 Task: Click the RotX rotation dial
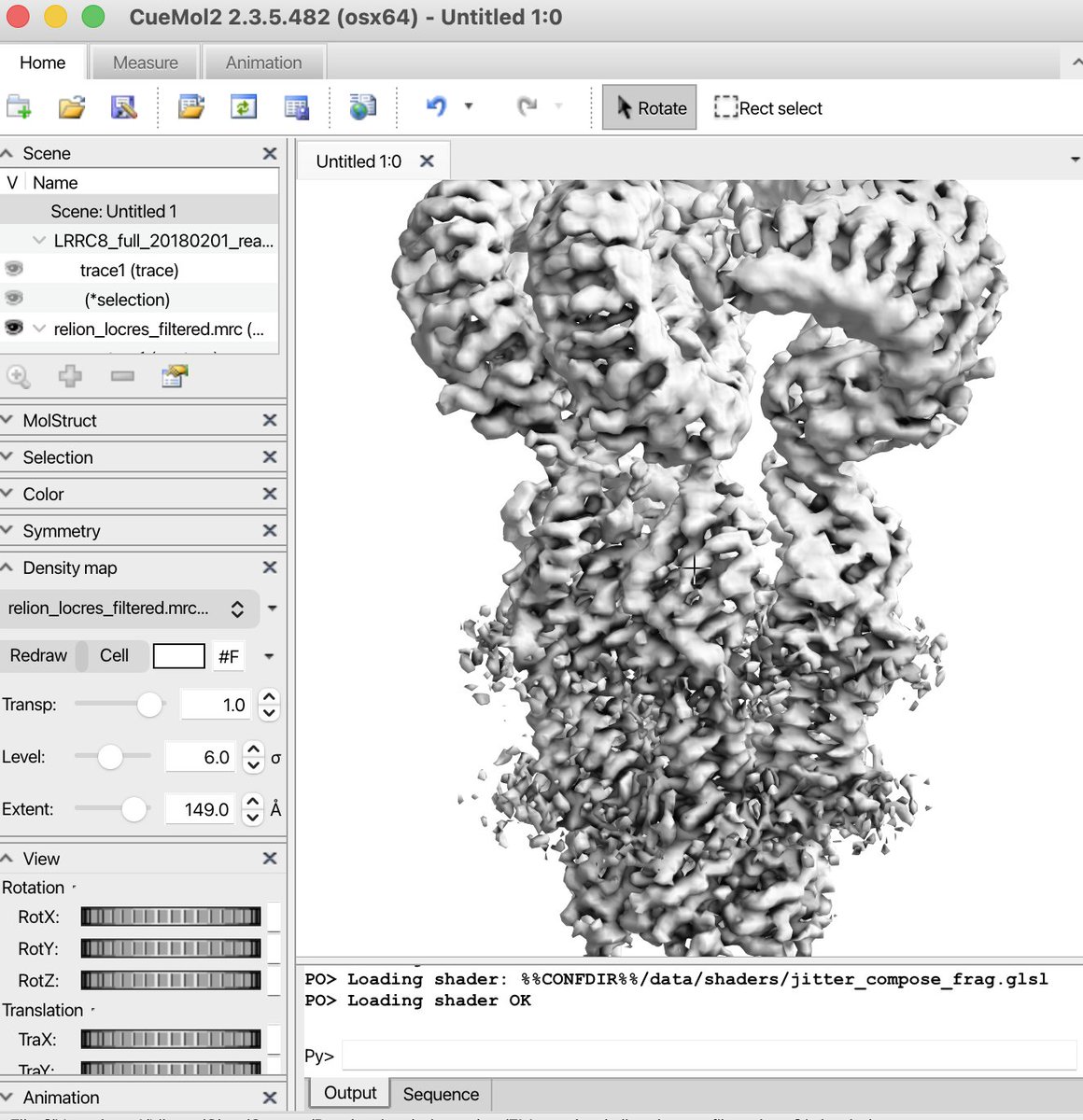171,917
